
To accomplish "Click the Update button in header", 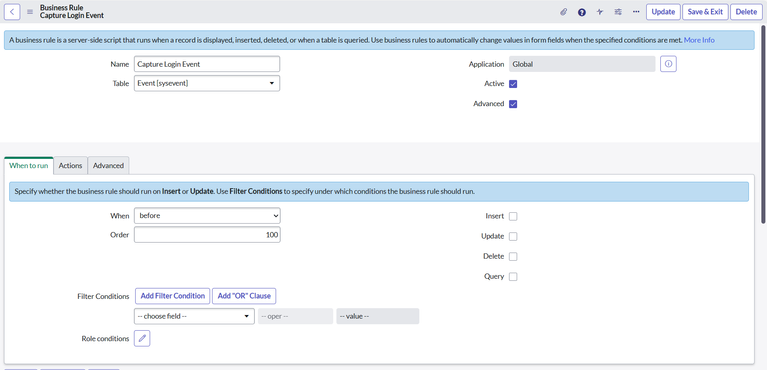I will click(x=663, y=12).
